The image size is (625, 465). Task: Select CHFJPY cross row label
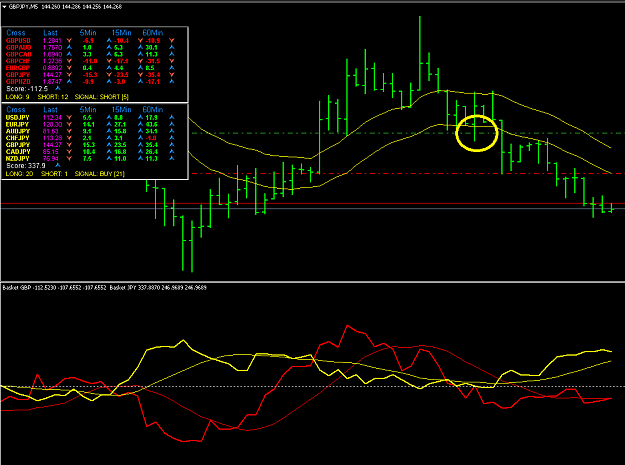[18, 138]
